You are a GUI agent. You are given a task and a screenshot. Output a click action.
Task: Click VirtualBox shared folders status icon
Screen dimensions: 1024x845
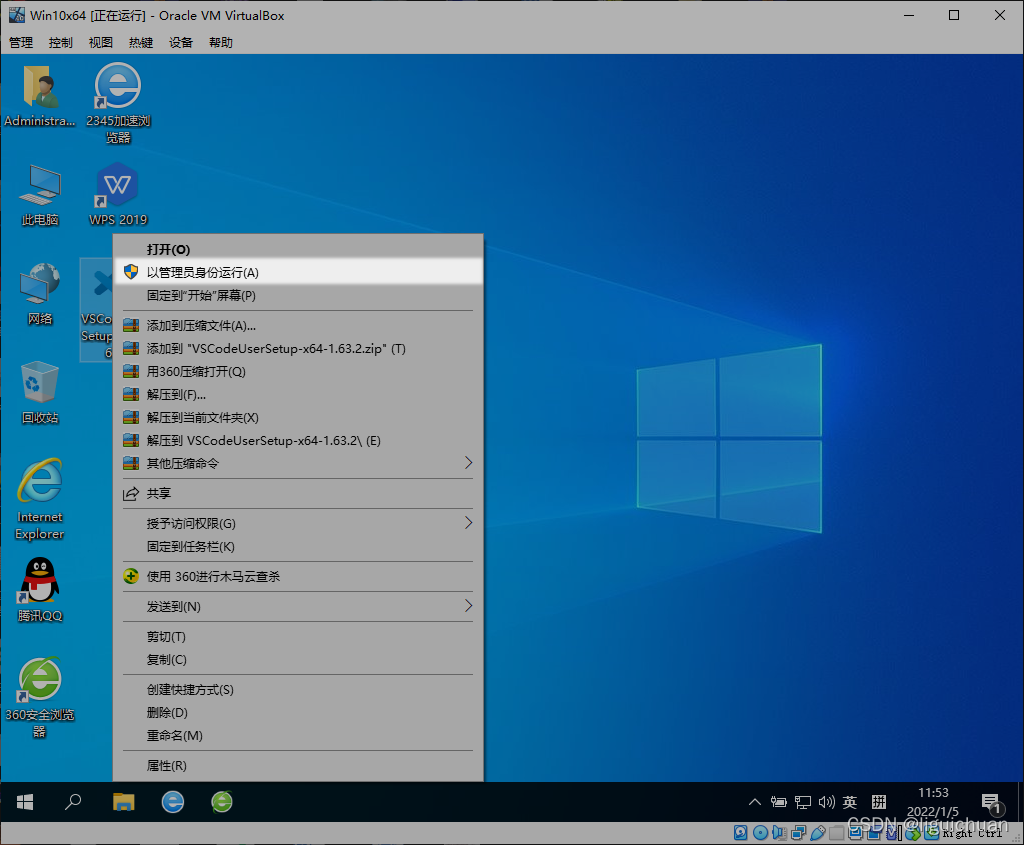pyautogui.click(x=837, y=833)
